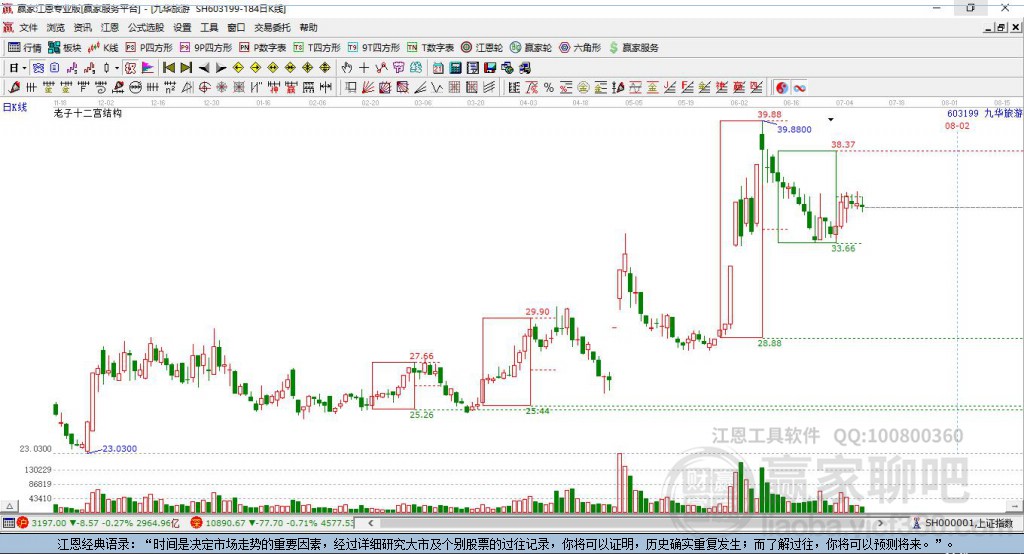Click the 深 index status indicator

point(197,523)
